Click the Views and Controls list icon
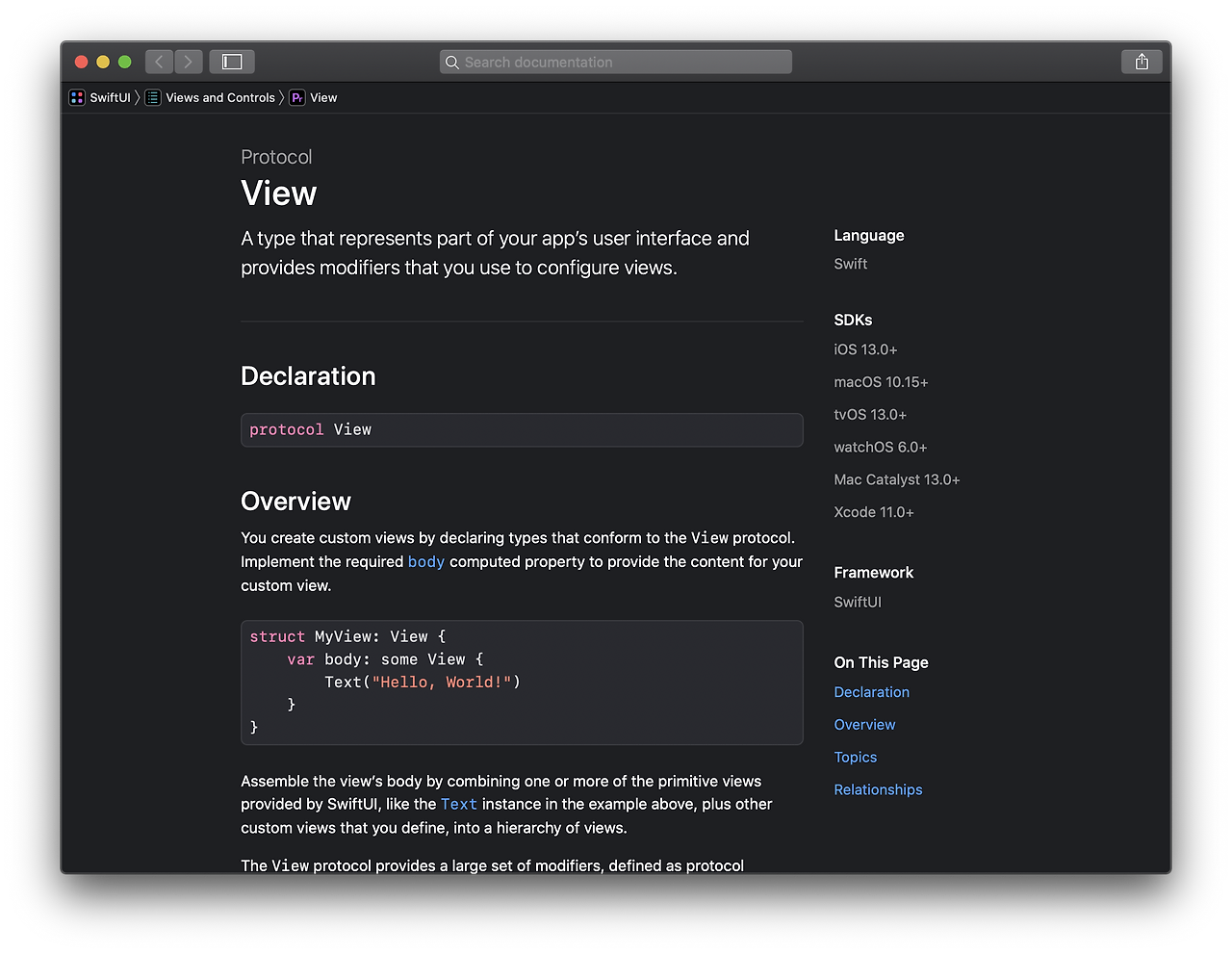Viewport: 1232px width, 954px height. click(153, 97)
